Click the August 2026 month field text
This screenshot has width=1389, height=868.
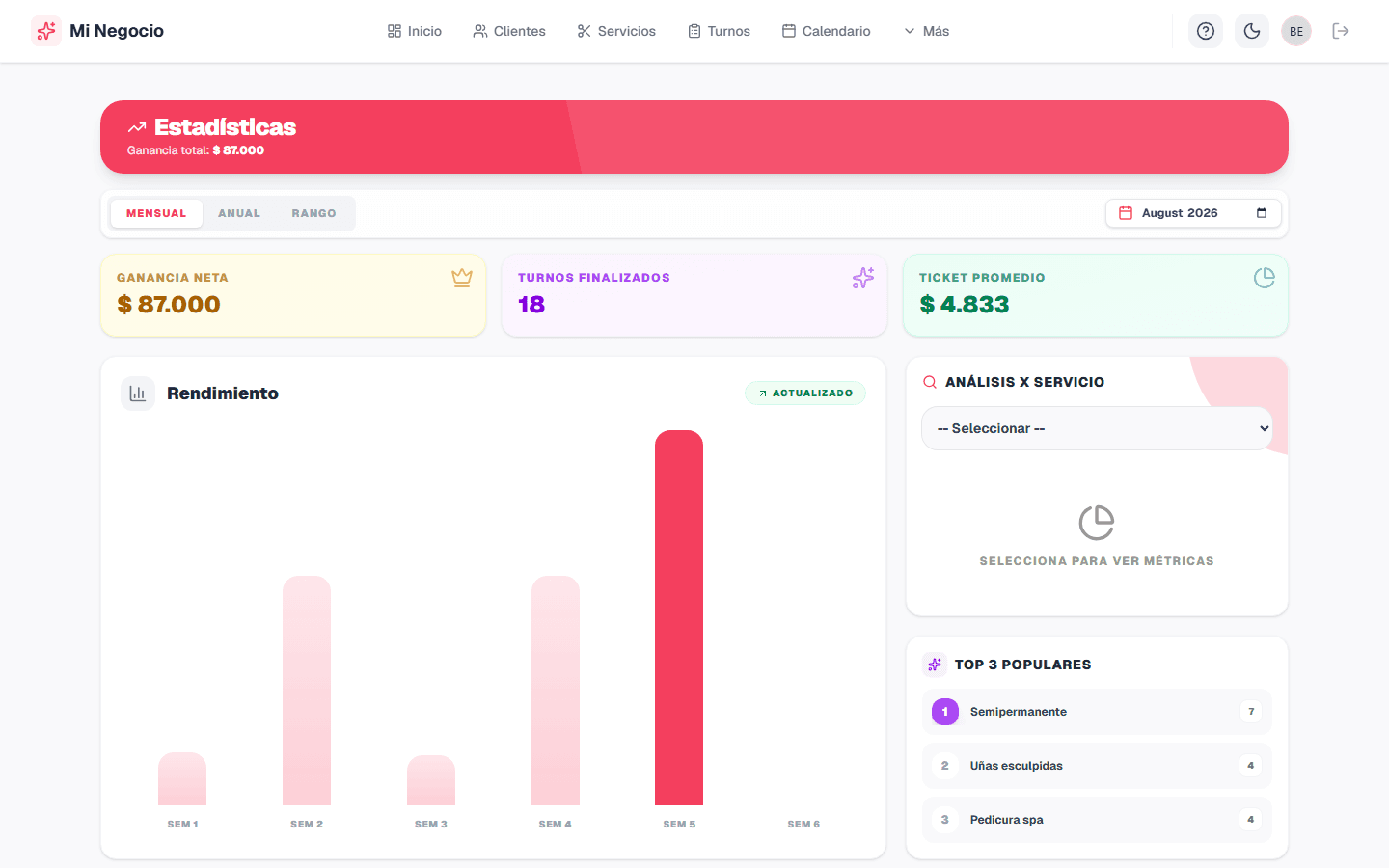point(1180,213)
